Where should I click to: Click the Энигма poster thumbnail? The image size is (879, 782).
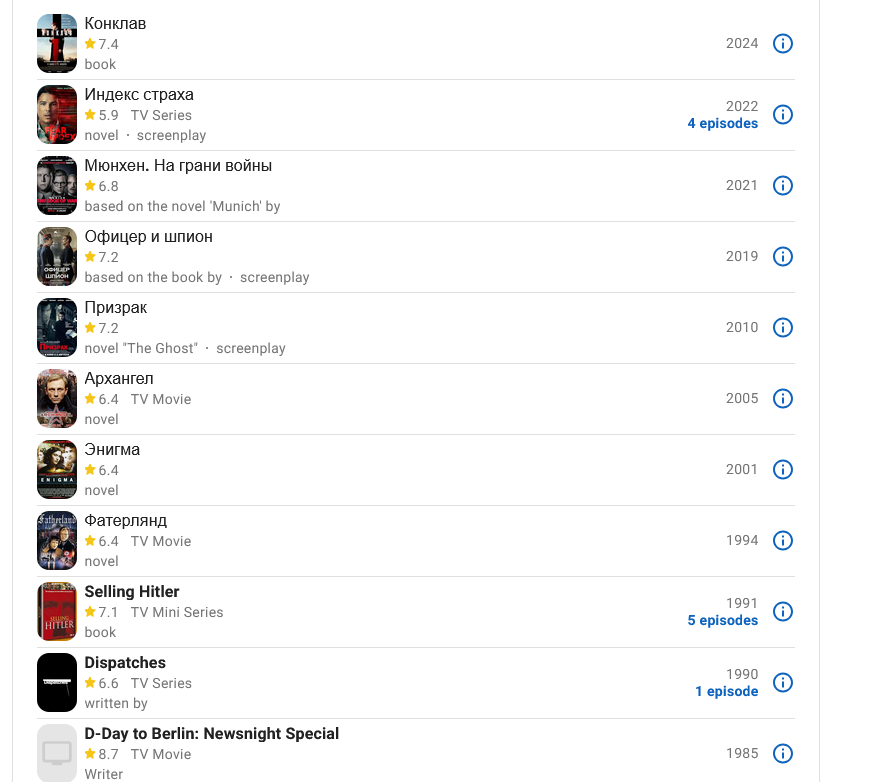[x=57, y=469]
